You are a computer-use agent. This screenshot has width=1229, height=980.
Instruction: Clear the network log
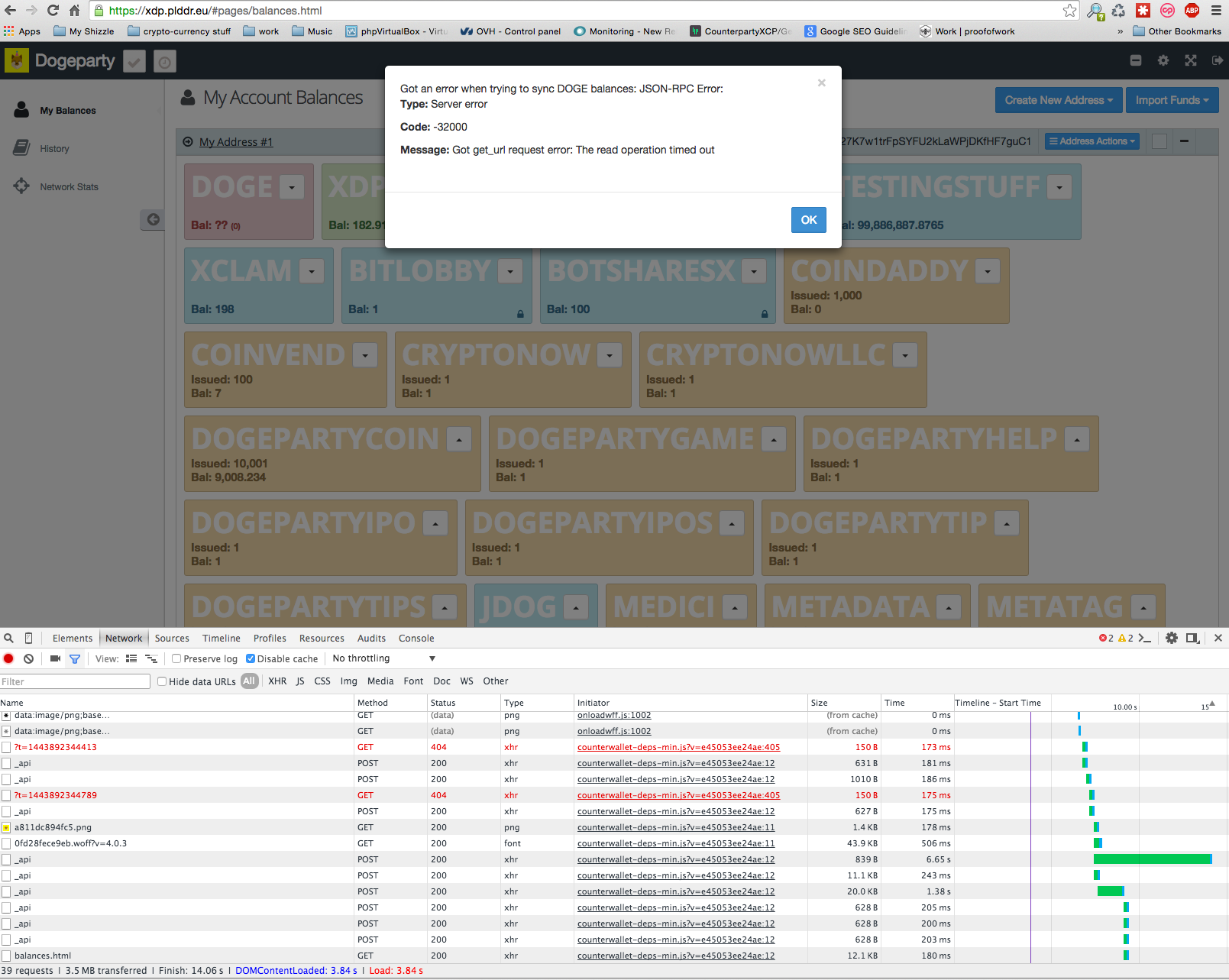coord(29,658)
